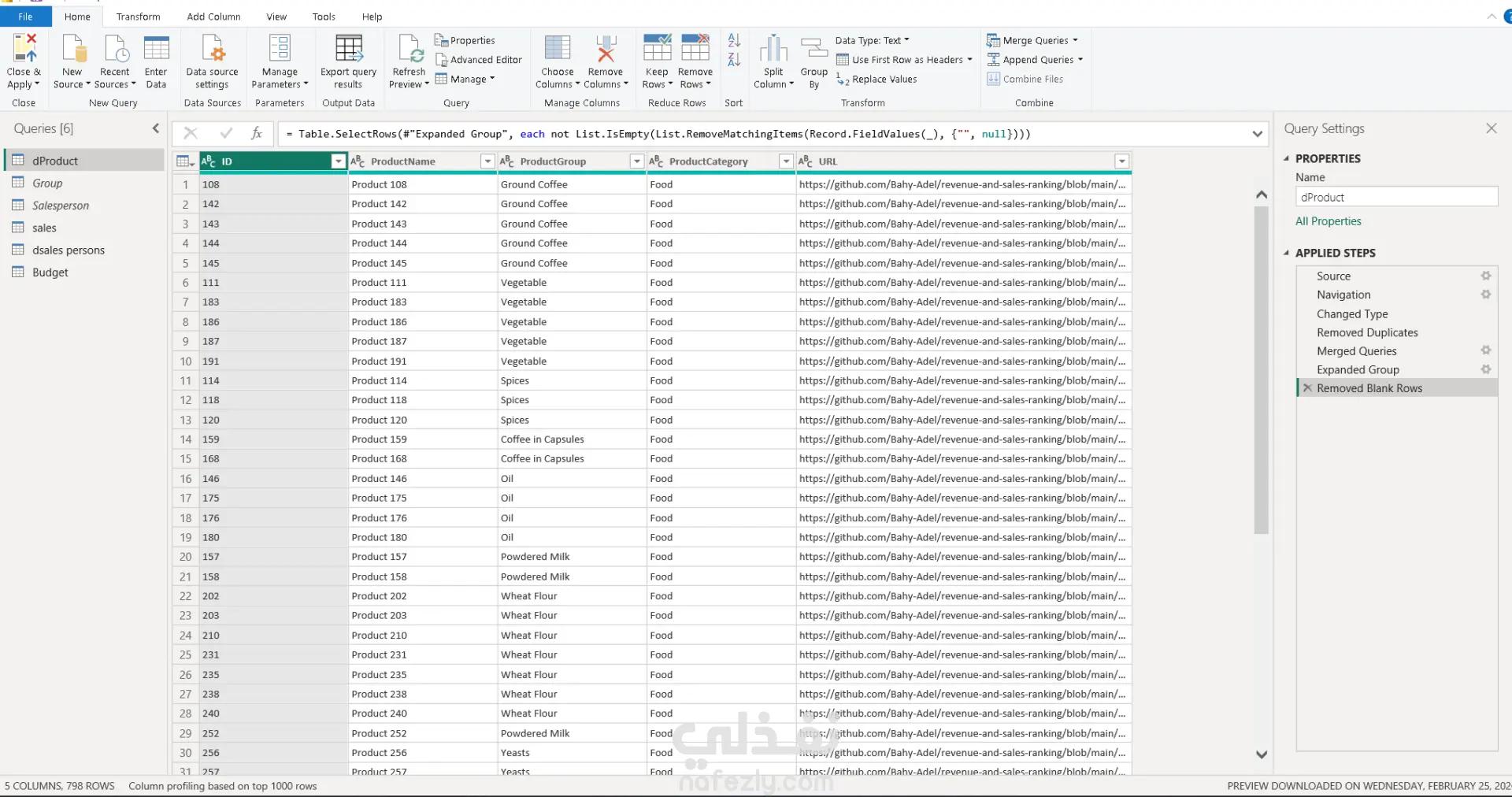
Task: Launch the Advanced Editor
Action: [479, 60]
